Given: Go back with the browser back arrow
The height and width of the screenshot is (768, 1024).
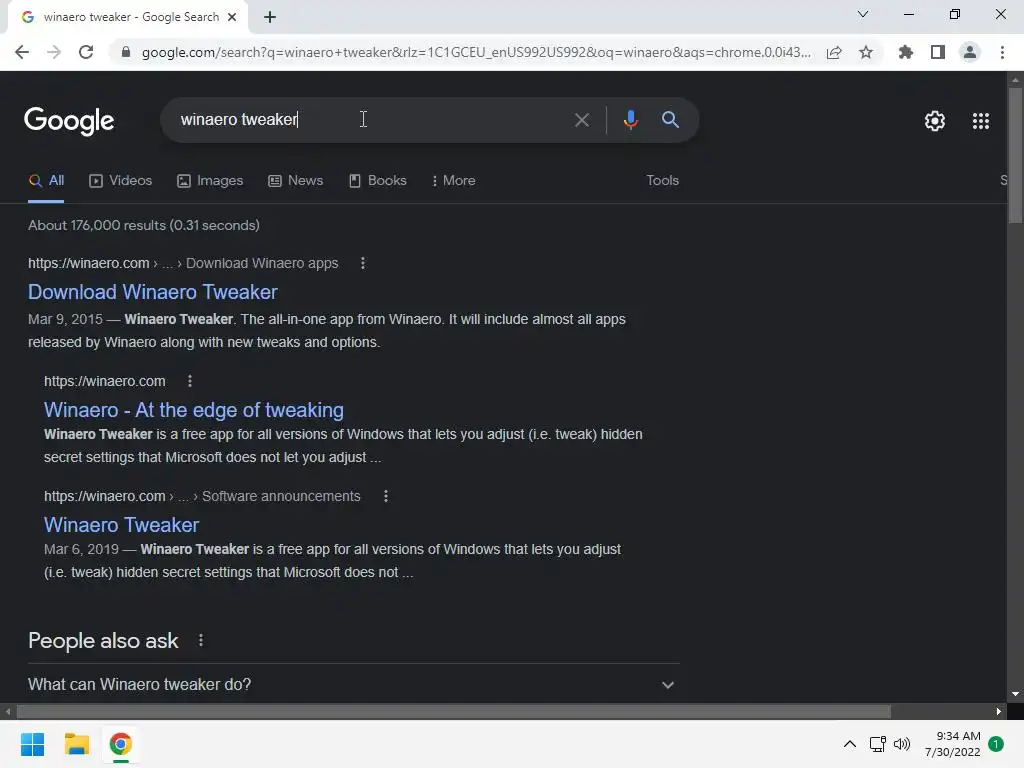Looking at the screenshot, I should coord(22,52).
